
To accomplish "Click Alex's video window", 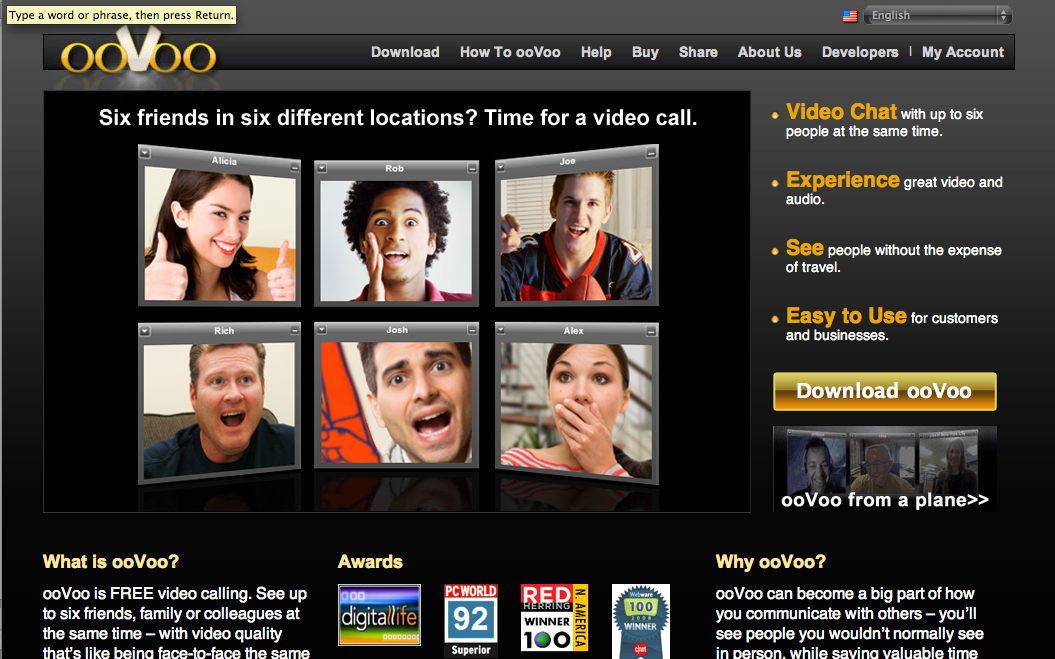I will (577, 405).
